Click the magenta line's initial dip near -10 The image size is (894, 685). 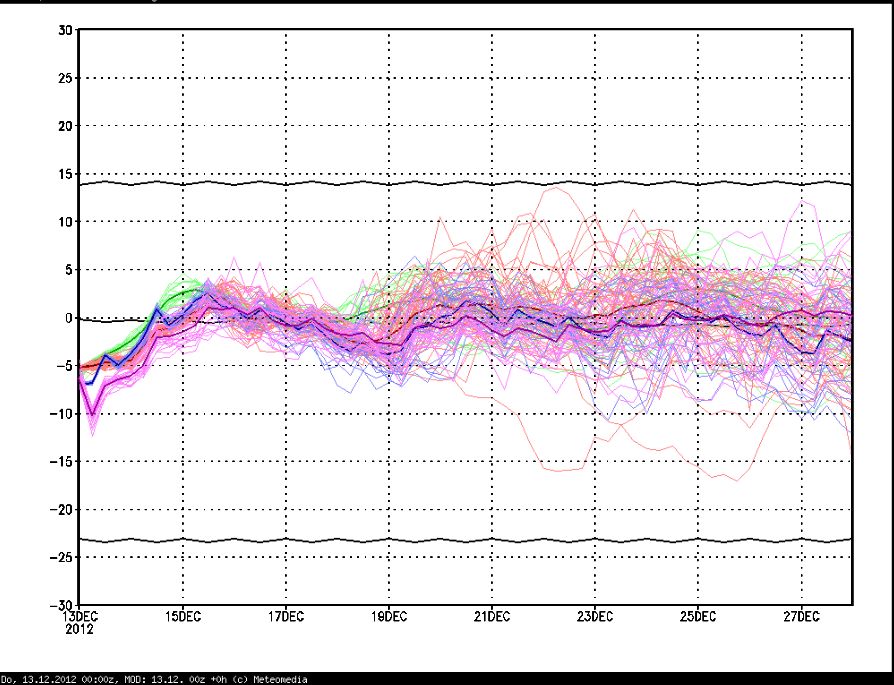92,413
